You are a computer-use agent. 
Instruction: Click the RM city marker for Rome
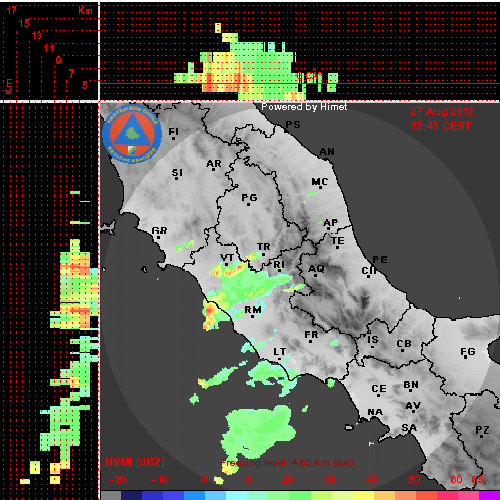click(252, 316)
